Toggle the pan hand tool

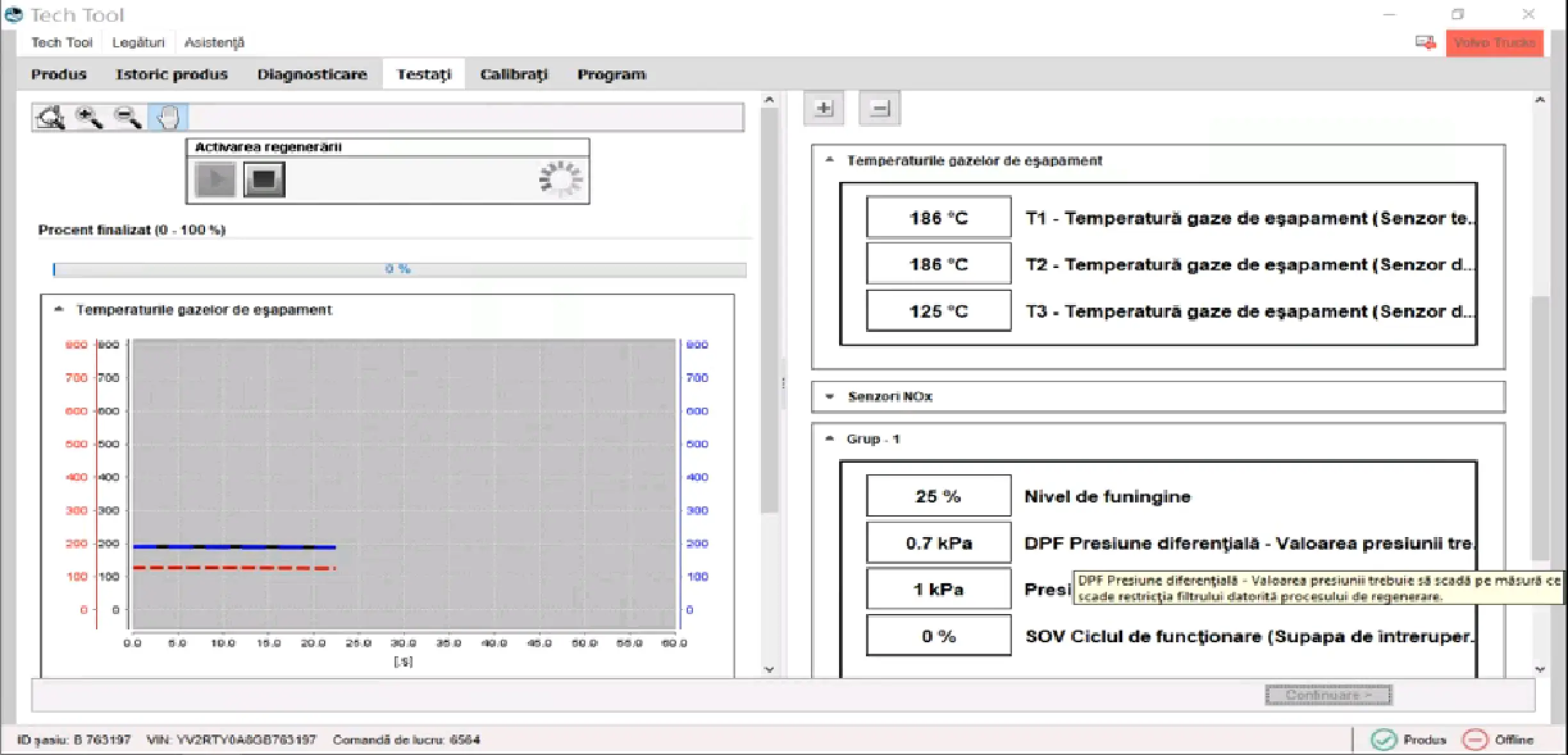[x=168, y=118]
